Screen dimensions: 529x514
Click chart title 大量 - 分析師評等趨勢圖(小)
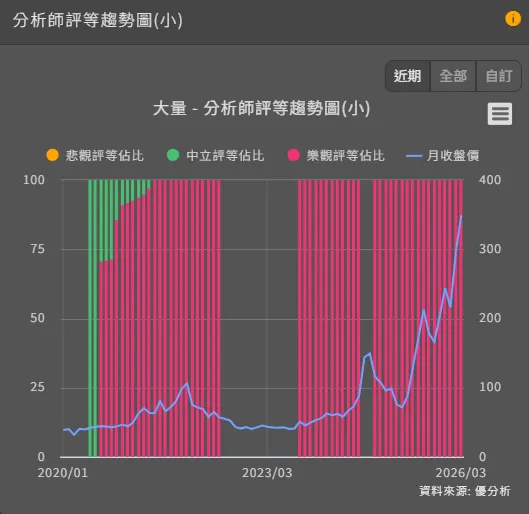(x=261, y=109)
